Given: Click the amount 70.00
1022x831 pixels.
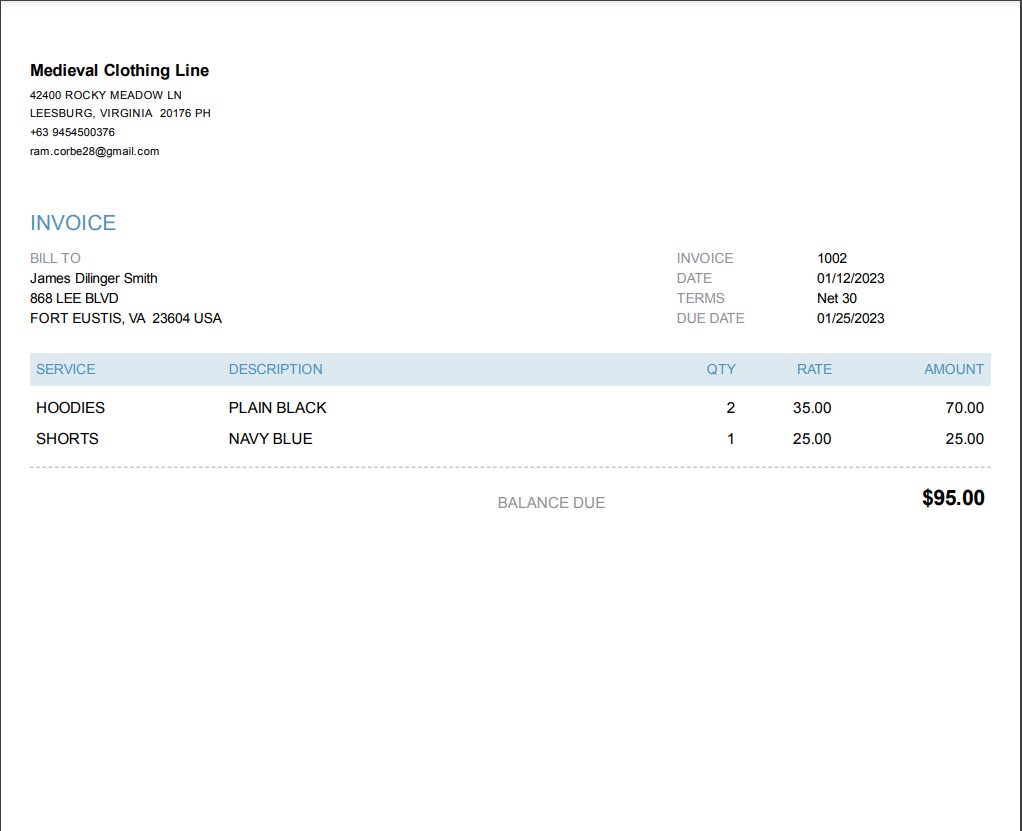Looking at the screenshot, I should click(x=965, y=408).
